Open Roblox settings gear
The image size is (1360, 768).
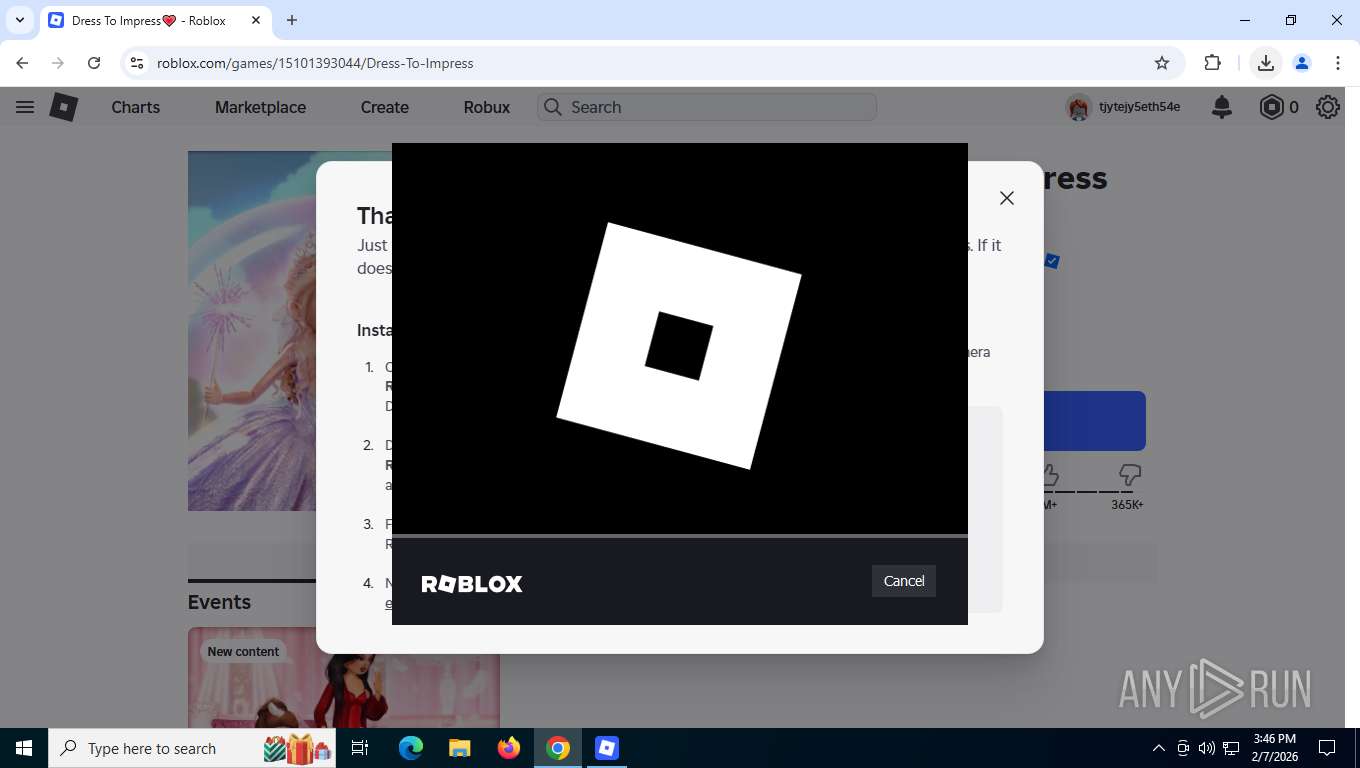coord(1328,107)
